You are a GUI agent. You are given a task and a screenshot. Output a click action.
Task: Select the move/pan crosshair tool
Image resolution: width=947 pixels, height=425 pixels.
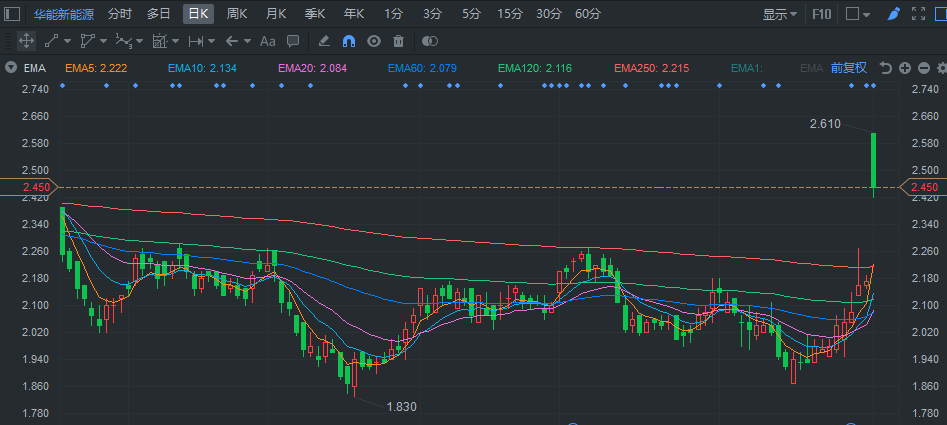point(26,41)
